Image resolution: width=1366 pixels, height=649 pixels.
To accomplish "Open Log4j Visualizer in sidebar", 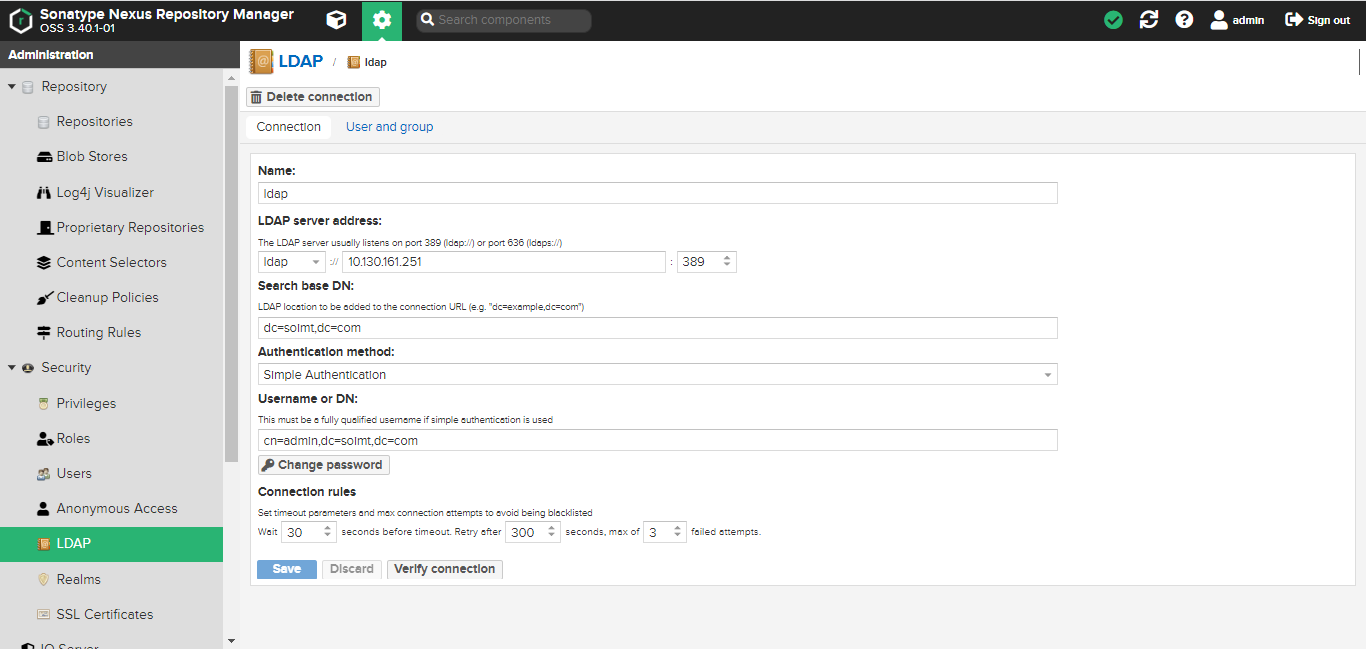I will coord(105,192).
